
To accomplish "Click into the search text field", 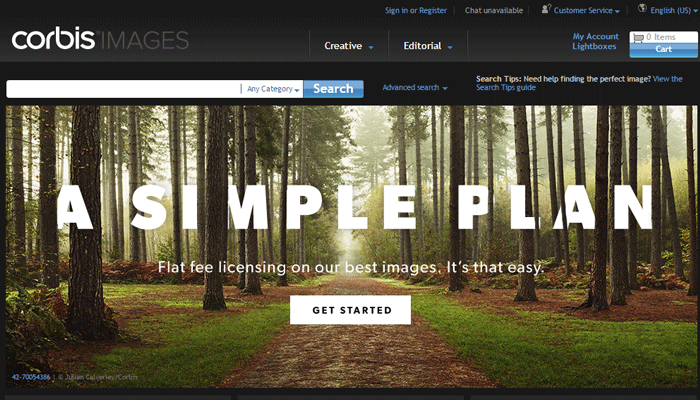I will [124, 89].
